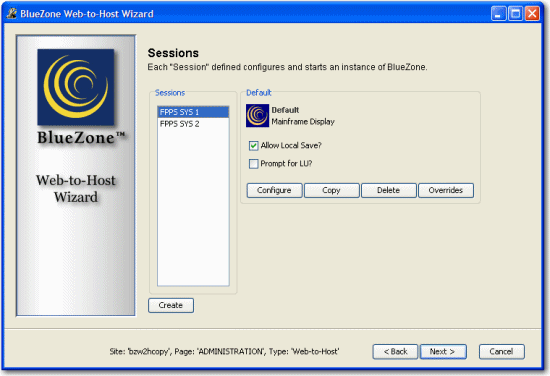Close the BlueZone wizard window

[x=532, y=14]
